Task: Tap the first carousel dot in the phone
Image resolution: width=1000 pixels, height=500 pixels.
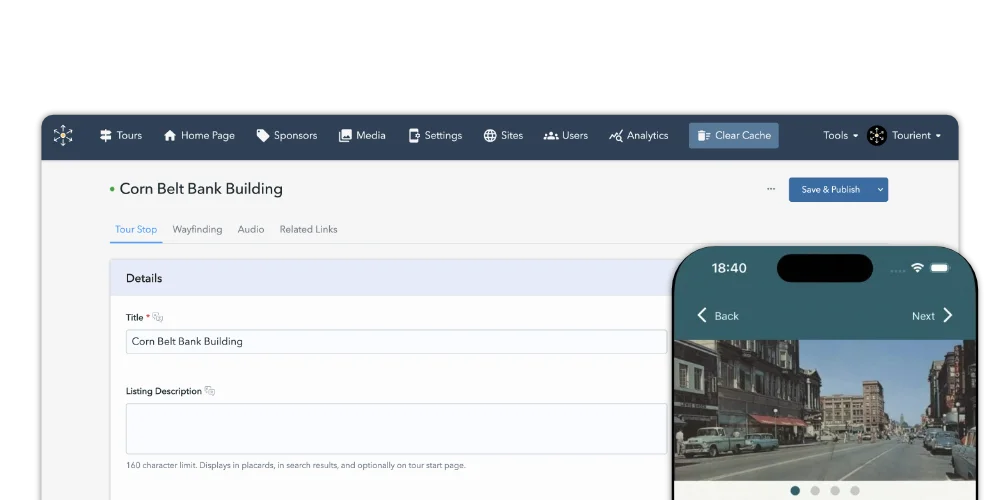Action: tap(795, 490)
